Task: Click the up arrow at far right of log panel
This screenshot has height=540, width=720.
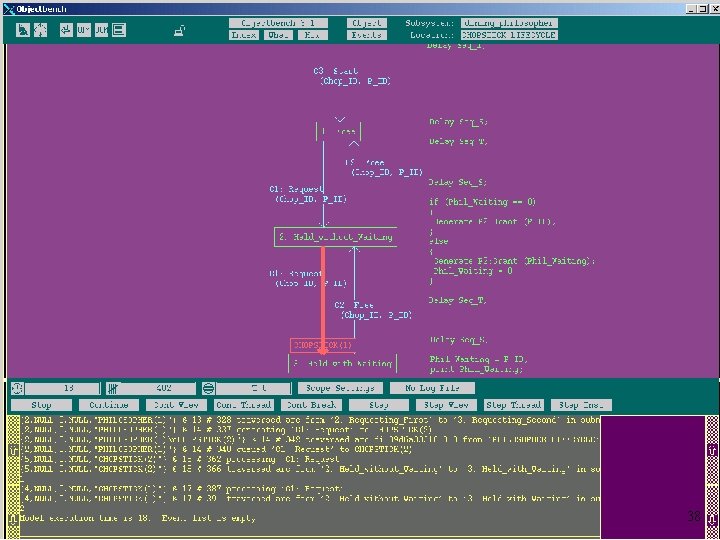Action: click(712, 450)
